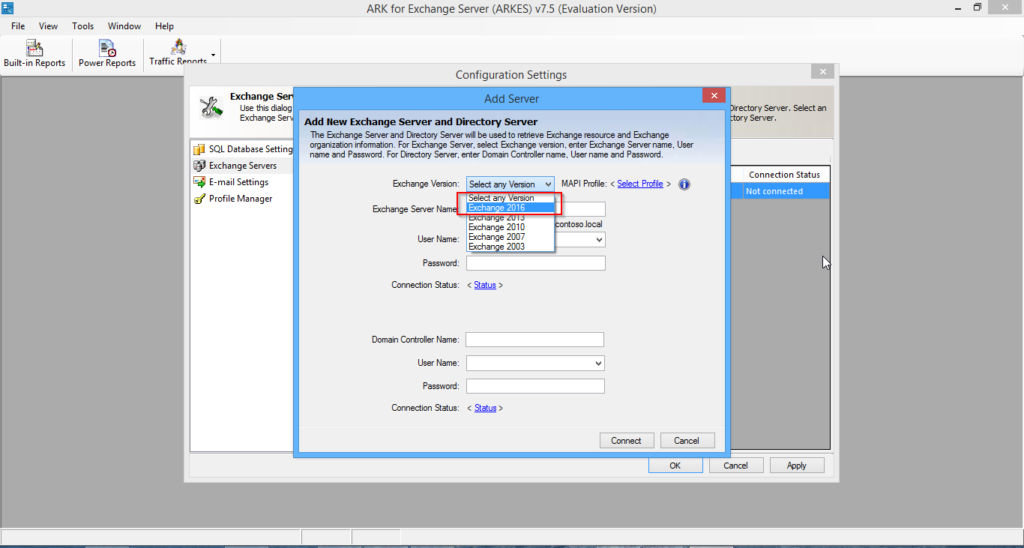Choose Exchange 2003 from the list
Image resolution: width=1024 pixels, height=548 pixels.
coord(510,247)
